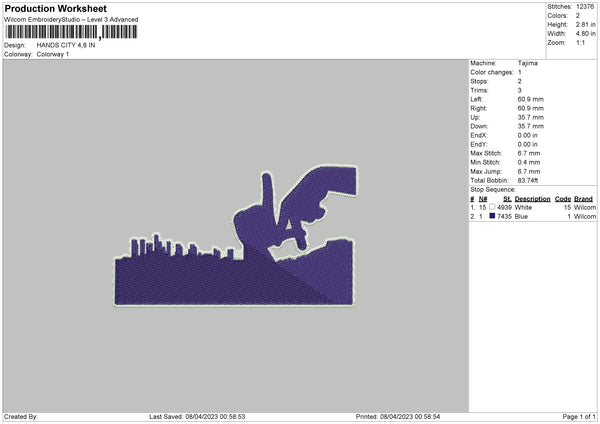Click the 'N#' column header
Screen dimensions: 600x424
point(483,199)
